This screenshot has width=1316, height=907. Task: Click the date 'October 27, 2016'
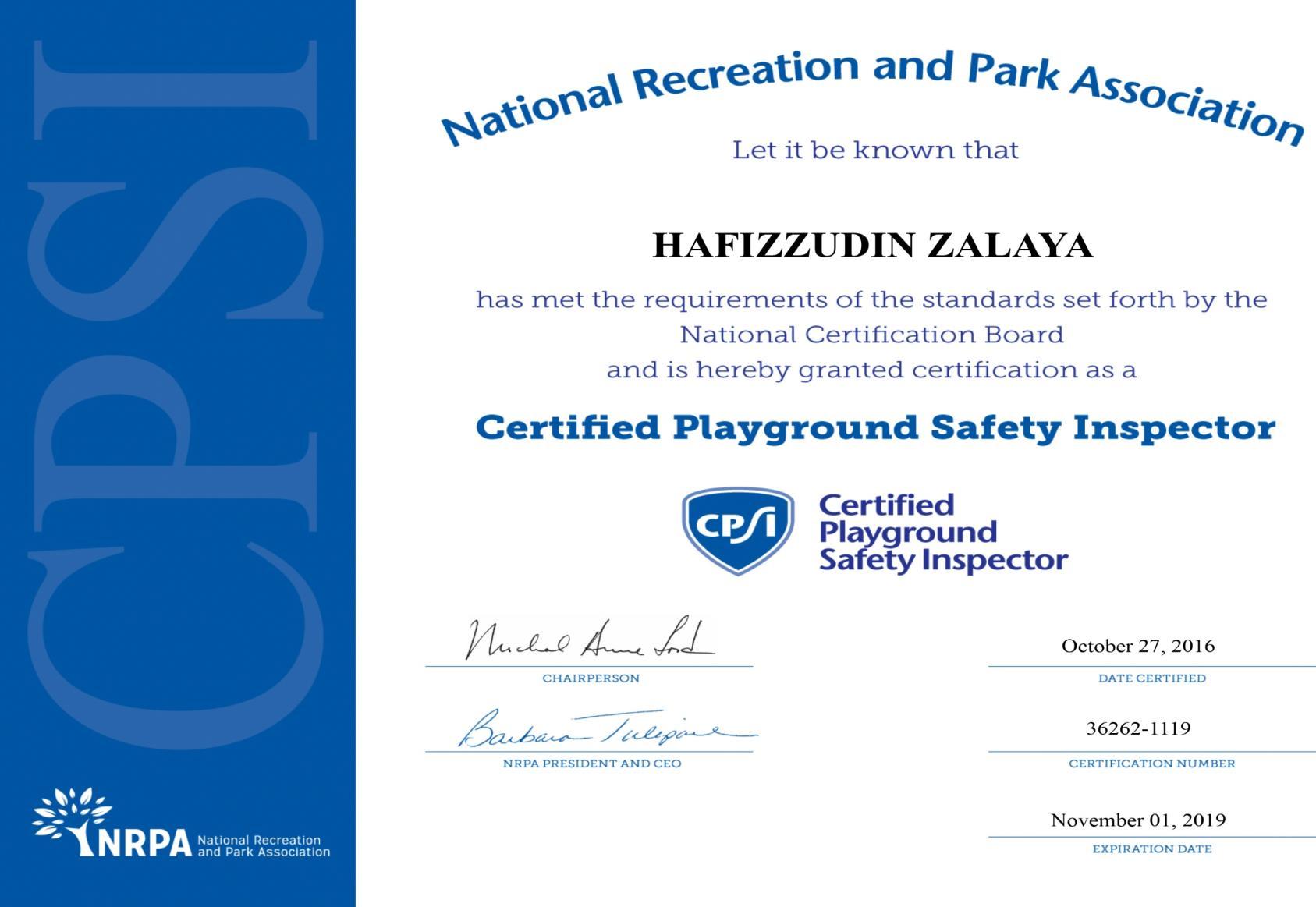1138,646
